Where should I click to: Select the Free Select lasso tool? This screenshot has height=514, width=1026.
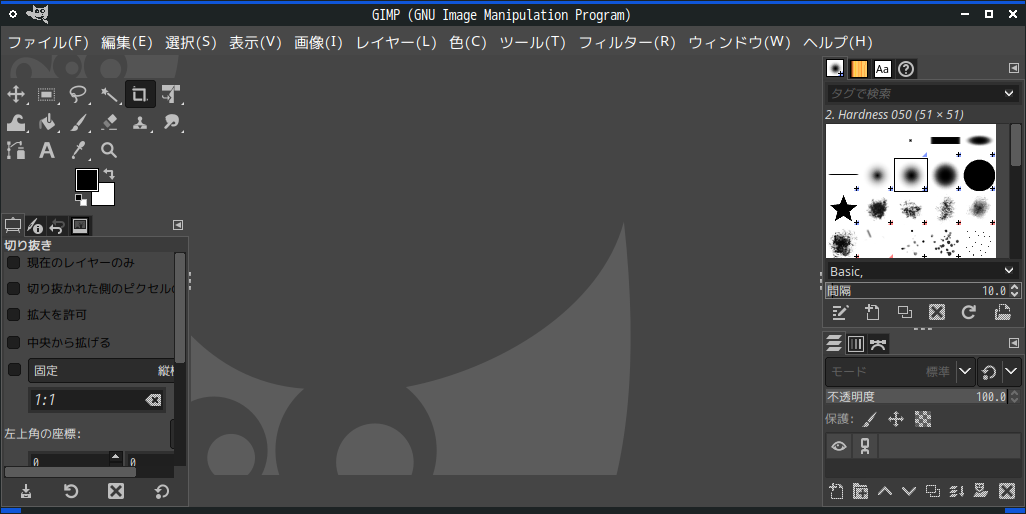pos(78,94)
